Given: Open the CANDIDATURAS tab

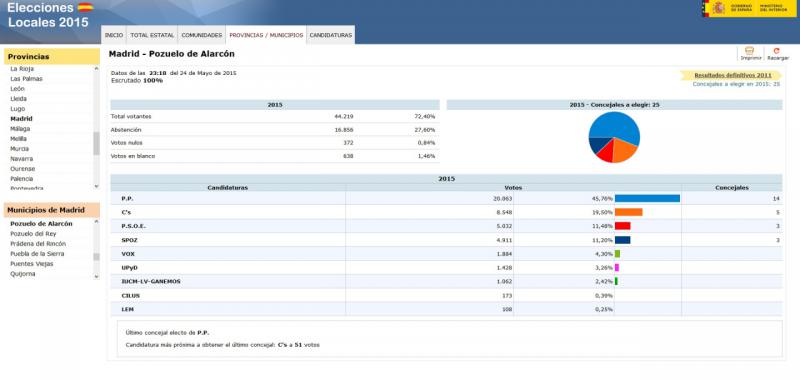Looking at the screenshot, I should coord(331,35).
